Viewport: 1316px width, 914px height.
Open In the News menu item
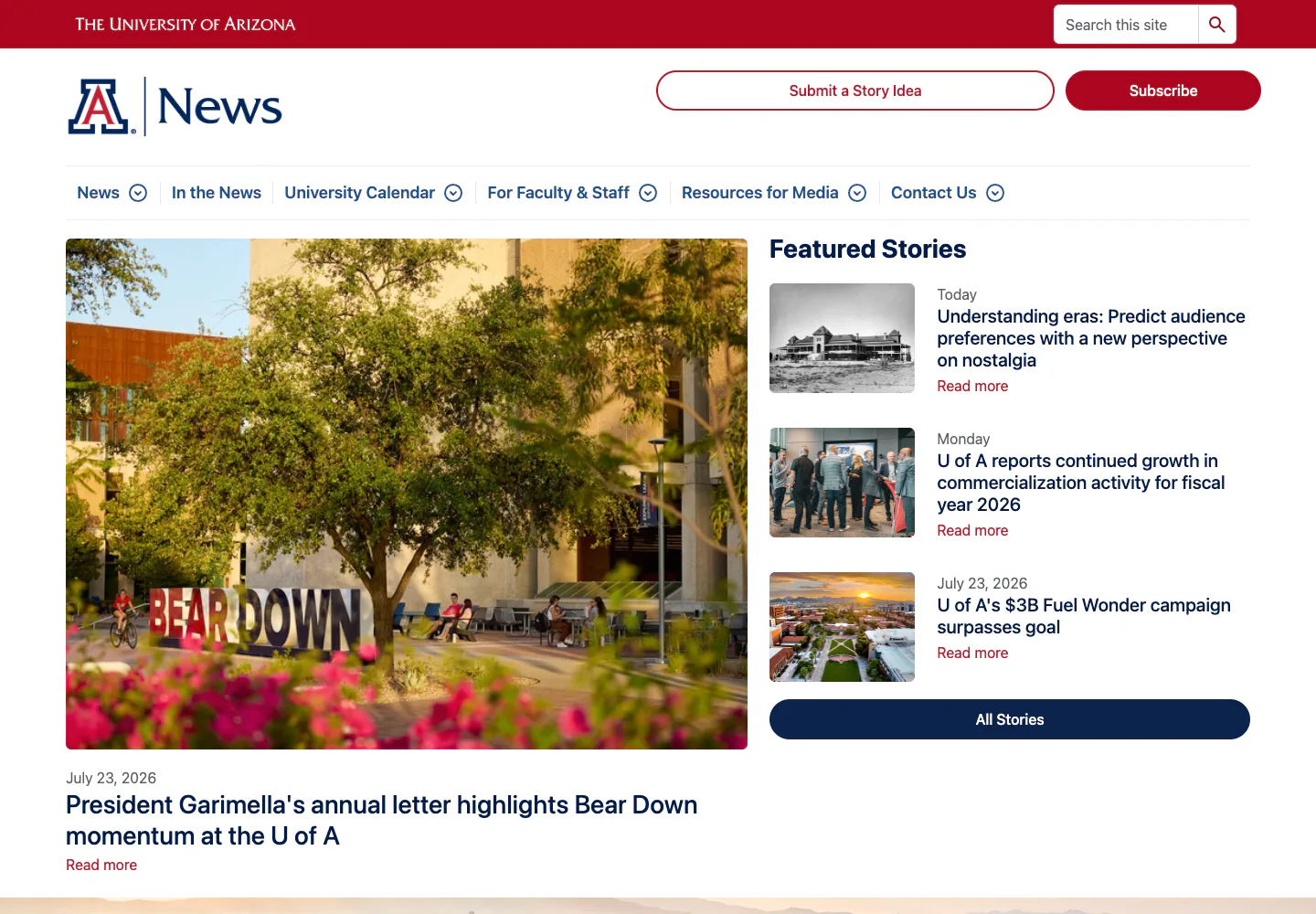click(x=217, y=193)
